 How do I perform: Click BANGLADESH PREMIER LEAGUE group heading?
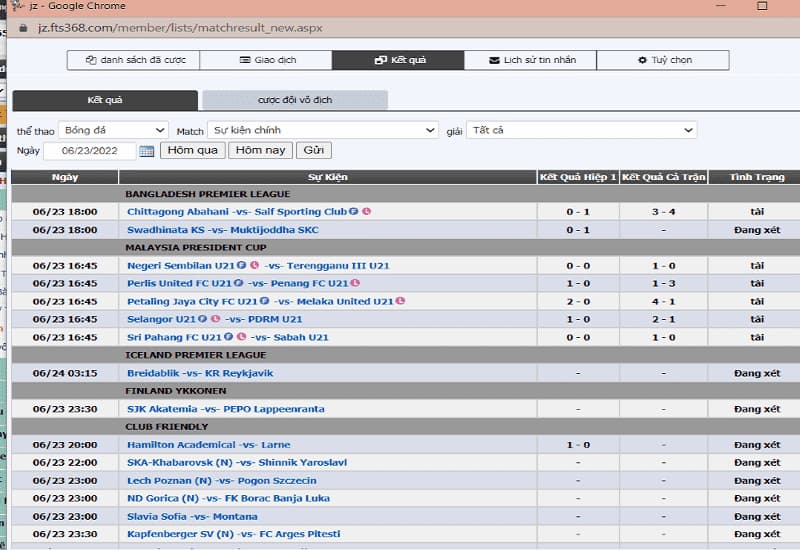[208, 194]
